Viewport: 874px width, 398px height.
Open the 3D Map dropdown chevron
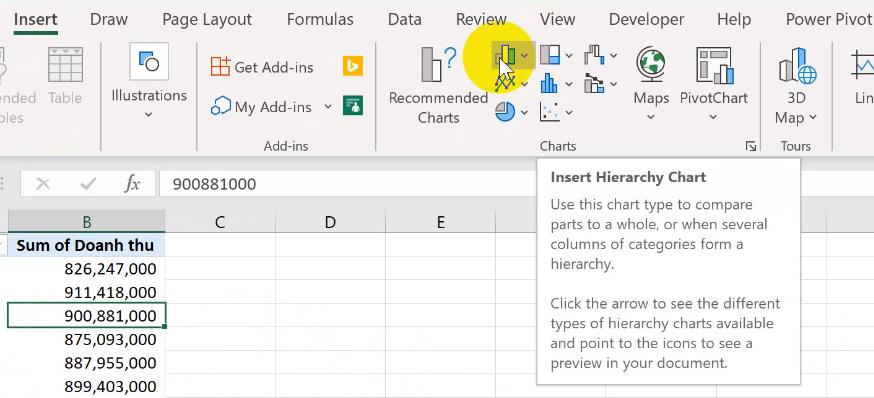[x=813, y=118]
